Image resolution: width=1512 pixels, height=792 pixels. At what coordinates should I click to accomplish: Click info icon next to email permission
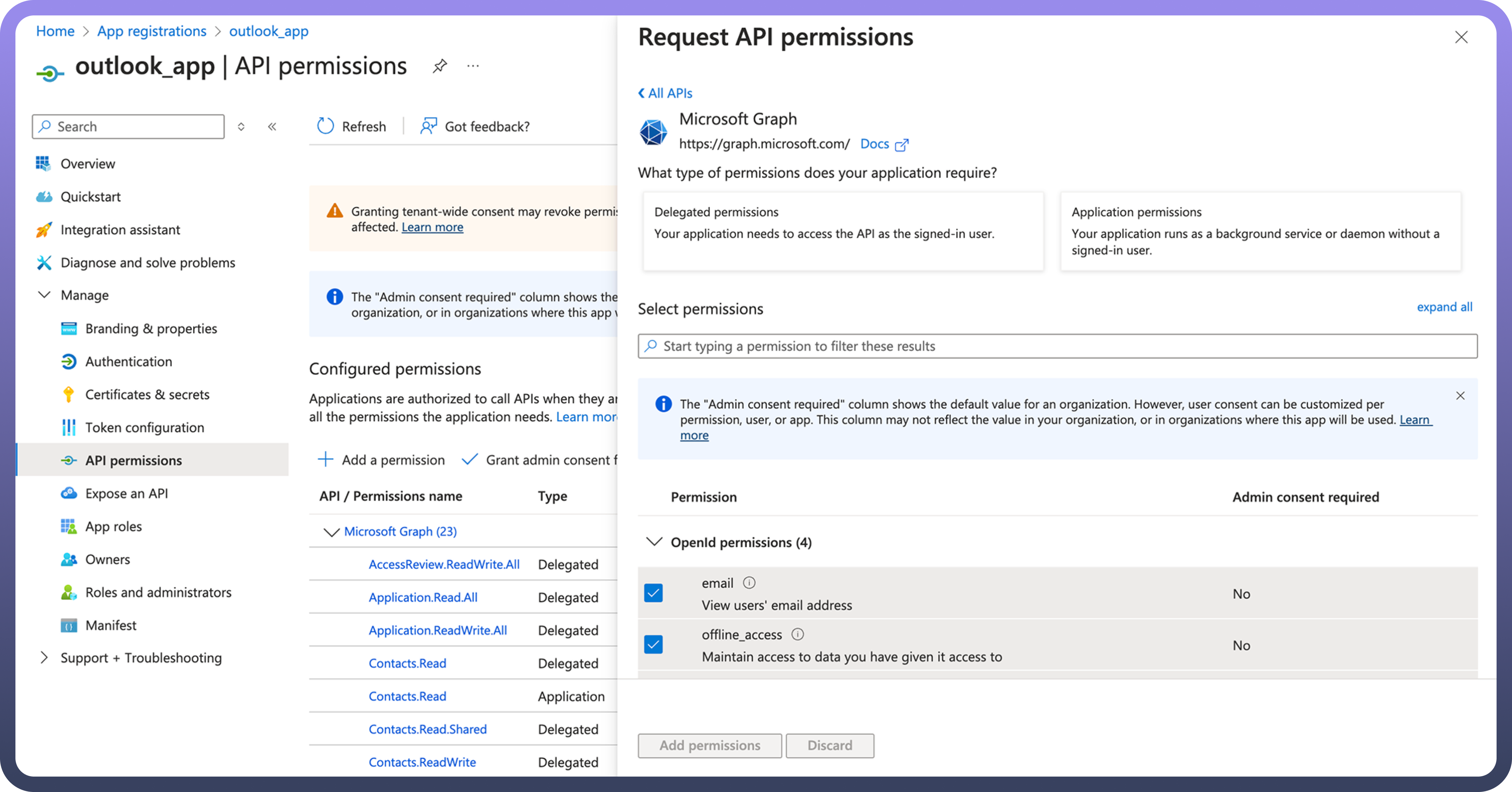749,583
